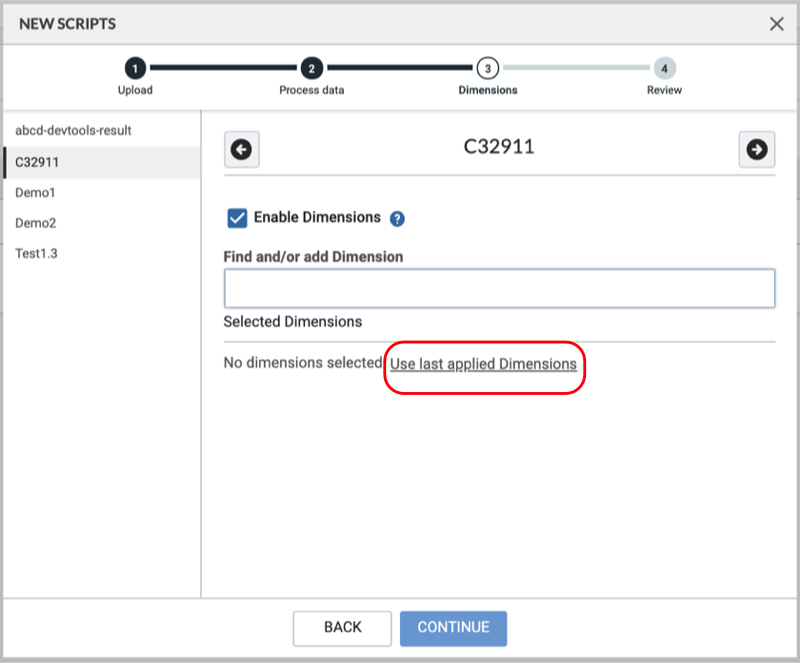Click the right navigation arrow beside C32911
Image resolution: width=800 pixels, height=663 pixels.
pyautogui.click(x=757, y=149)
